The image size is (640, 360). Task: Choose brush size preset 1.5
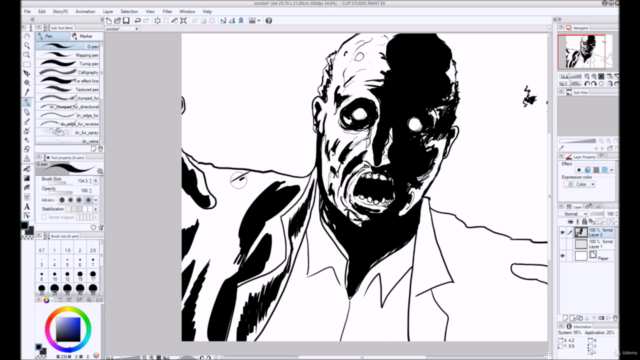coord(67,248)
